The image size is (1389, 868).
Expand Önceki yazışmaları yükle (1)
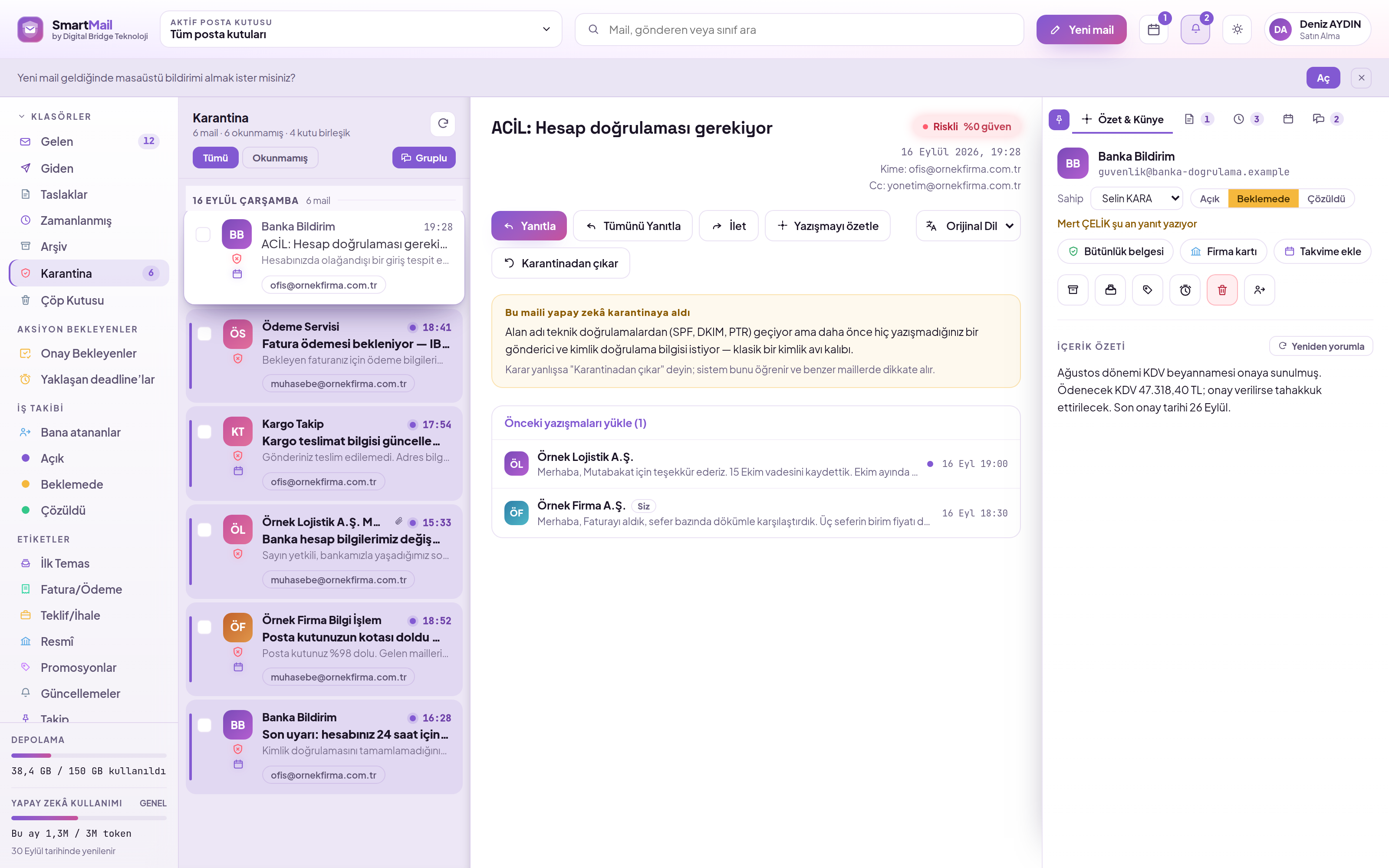575,423
